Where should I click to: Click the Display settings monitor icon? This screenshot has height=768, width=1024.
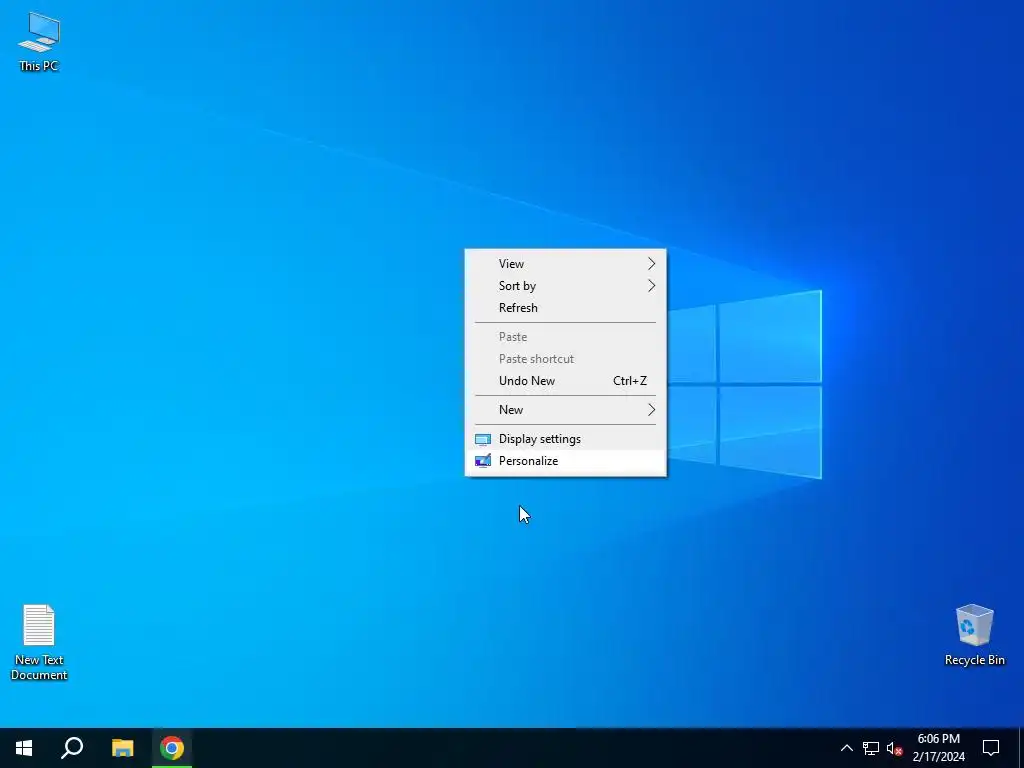[483, 440]
